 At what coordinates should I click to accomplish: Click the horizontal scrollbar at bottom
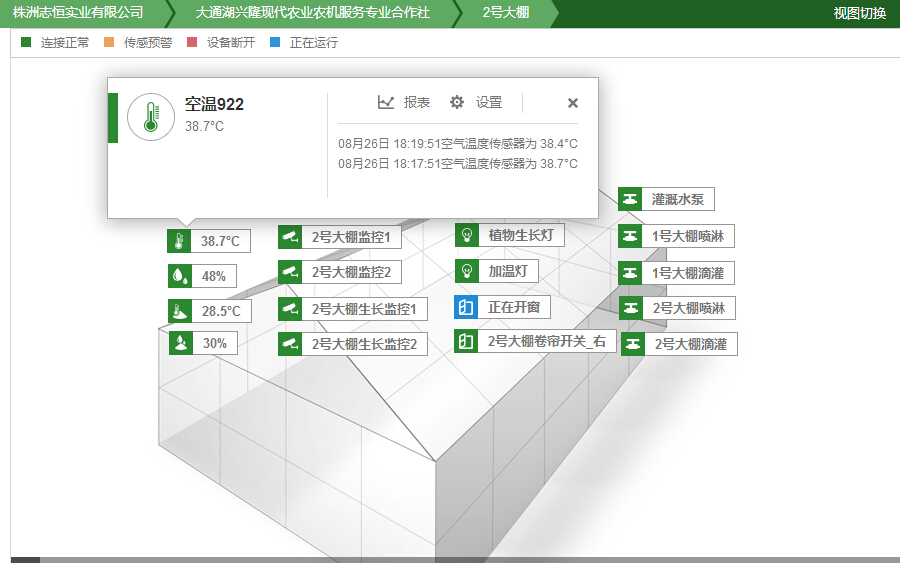click(450, 559)
